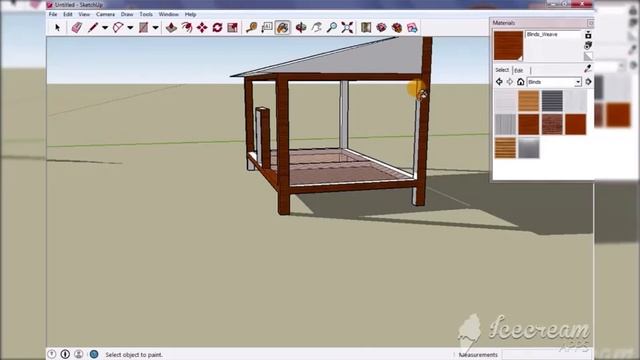Screen dimensions: 640x360
Task: Choose the Offset tool
Action: pyautogui.click(x=187, y=27)
